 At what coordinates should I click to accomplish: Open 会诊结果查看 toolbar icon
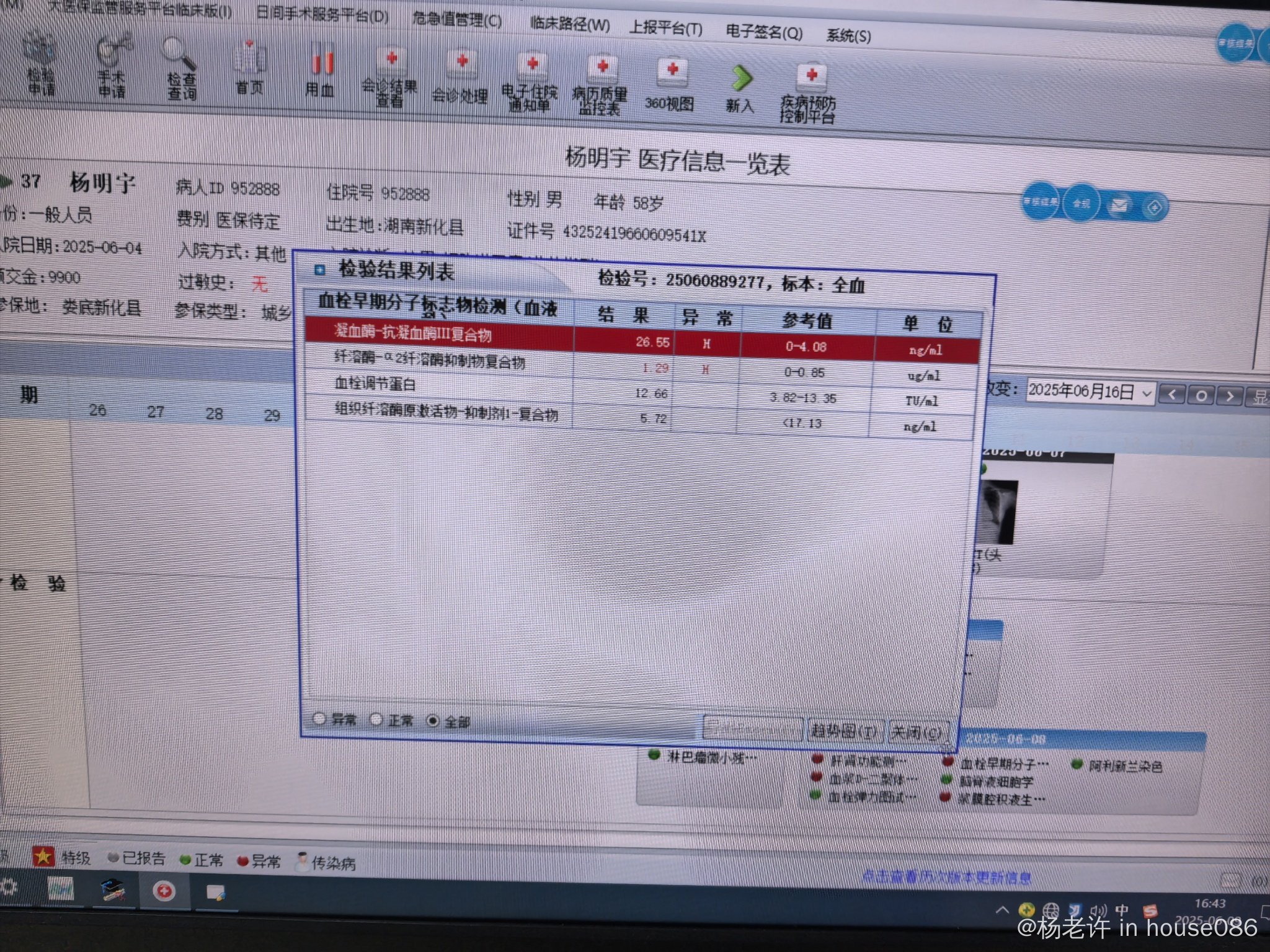[389, 77]
